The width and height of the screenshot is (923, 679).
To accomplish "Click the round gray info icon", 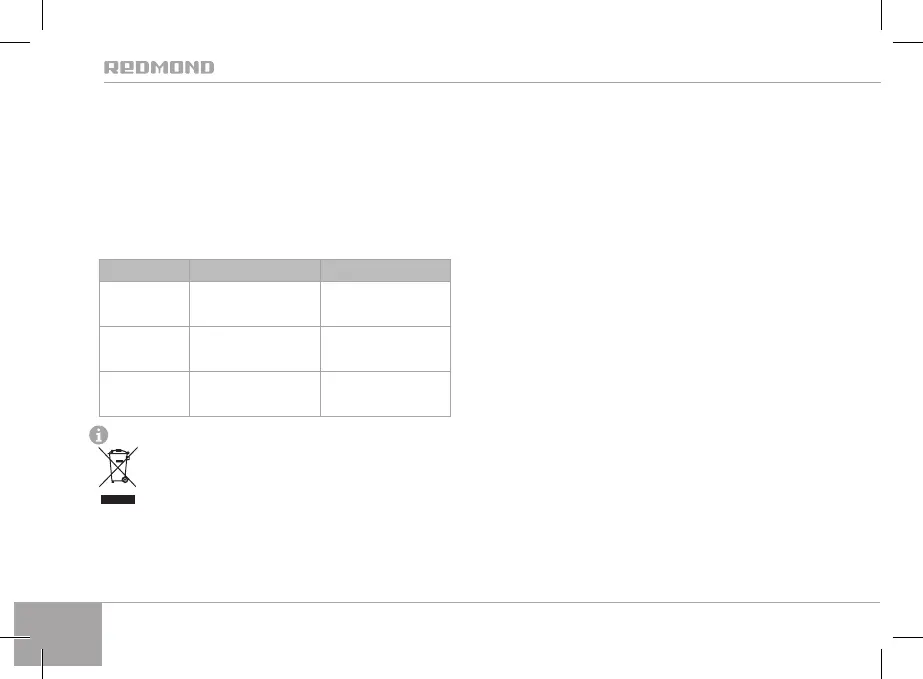I will [98, 435].
